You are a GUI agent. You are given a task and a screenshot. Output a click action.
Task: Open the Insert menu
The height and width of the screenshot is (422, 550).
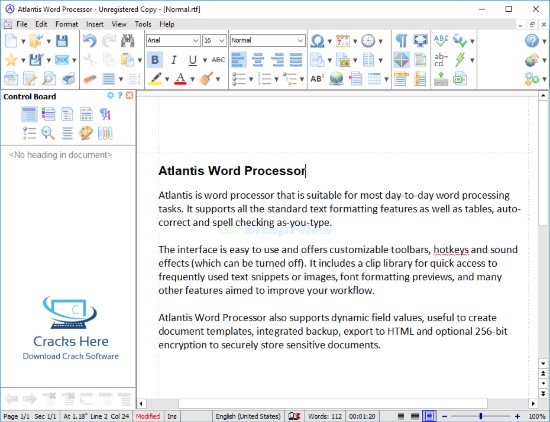(x=95, y=24)
